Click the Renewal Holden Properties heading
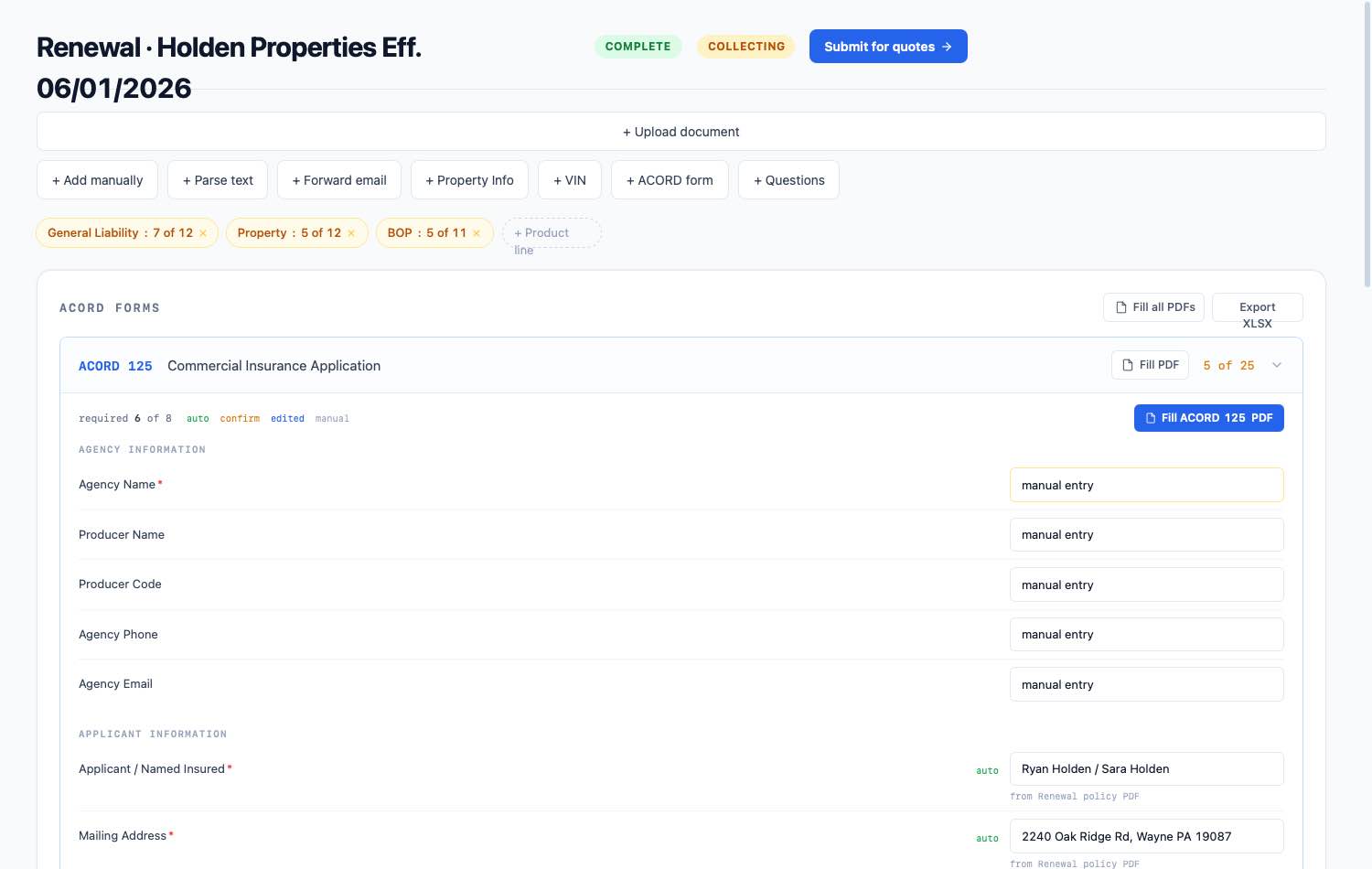Screen dimensions: 1372x869 click(x=229, y=68)
